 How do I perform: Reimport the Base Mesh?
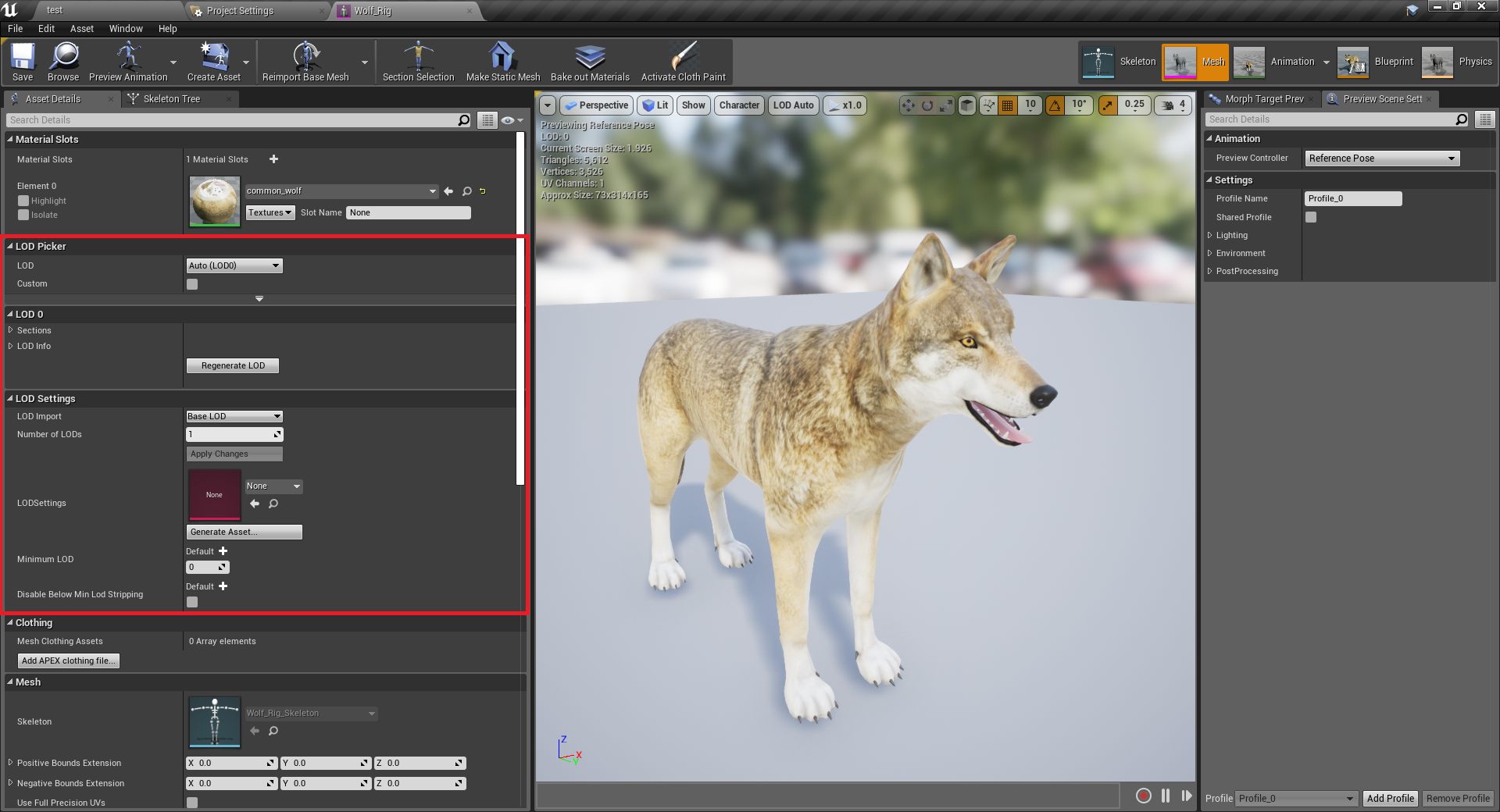click(x=307, y=62)
